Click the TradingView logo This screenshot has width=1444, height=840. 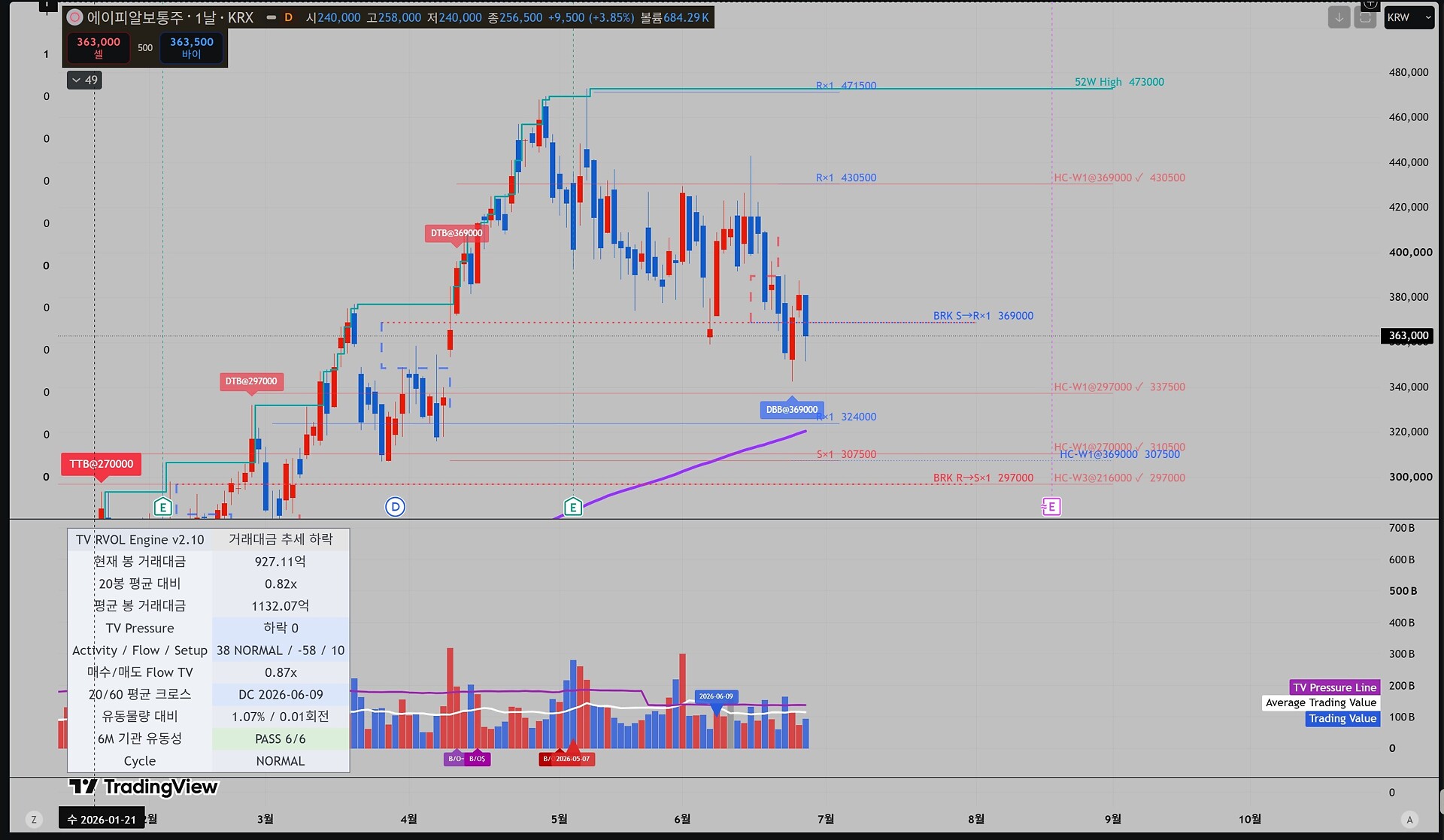[143, 787]
